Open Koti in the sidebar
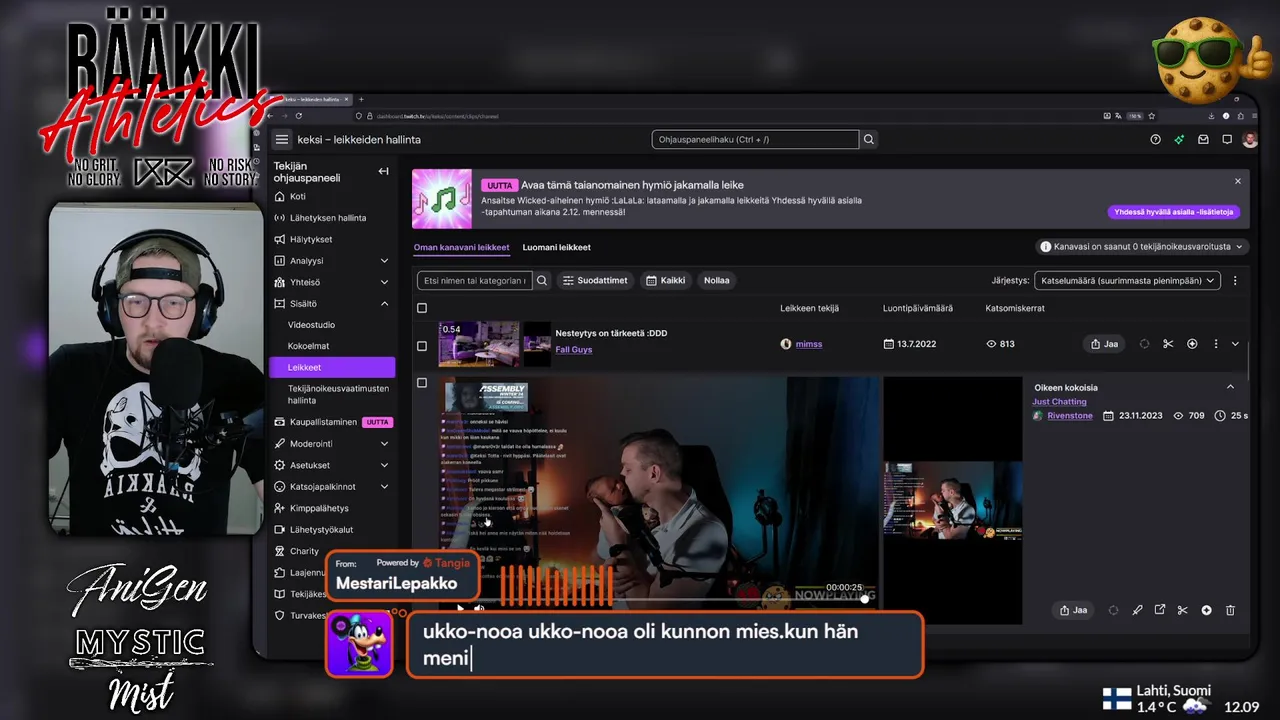Viewport: 1280px width, 720px height. (x=297, y=197)
